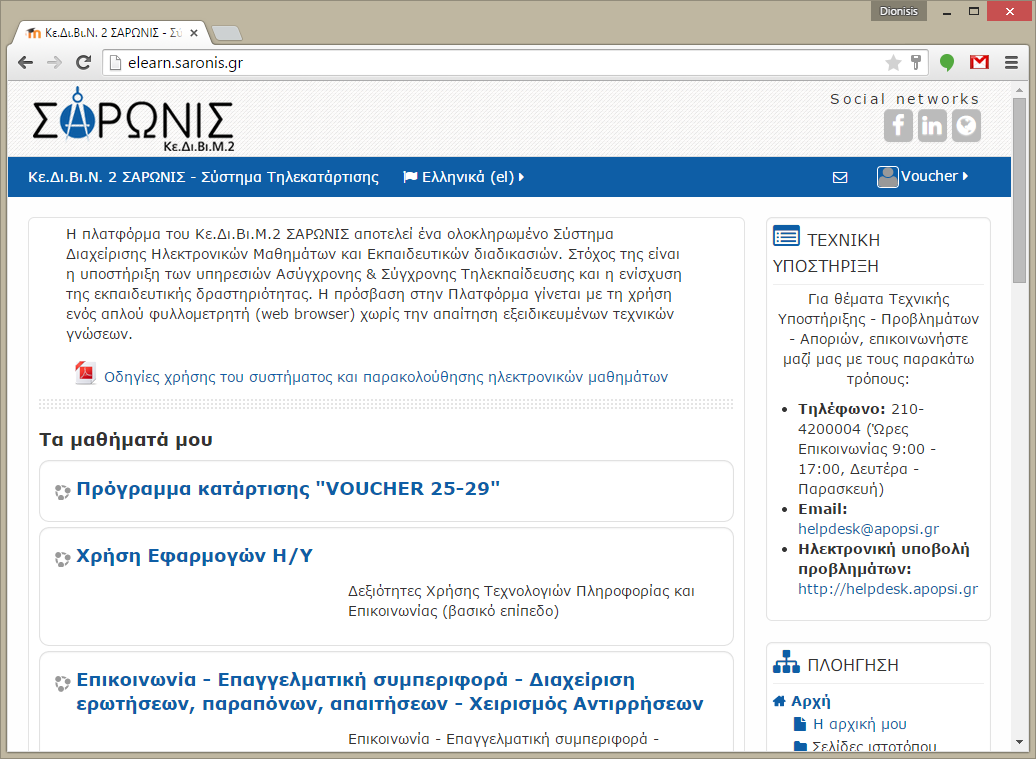The height and width of the screenshot is (759, 1036).
Task: Open the Οδηγίες χρήσης του συστήματος link
Action: click(386, 377)
